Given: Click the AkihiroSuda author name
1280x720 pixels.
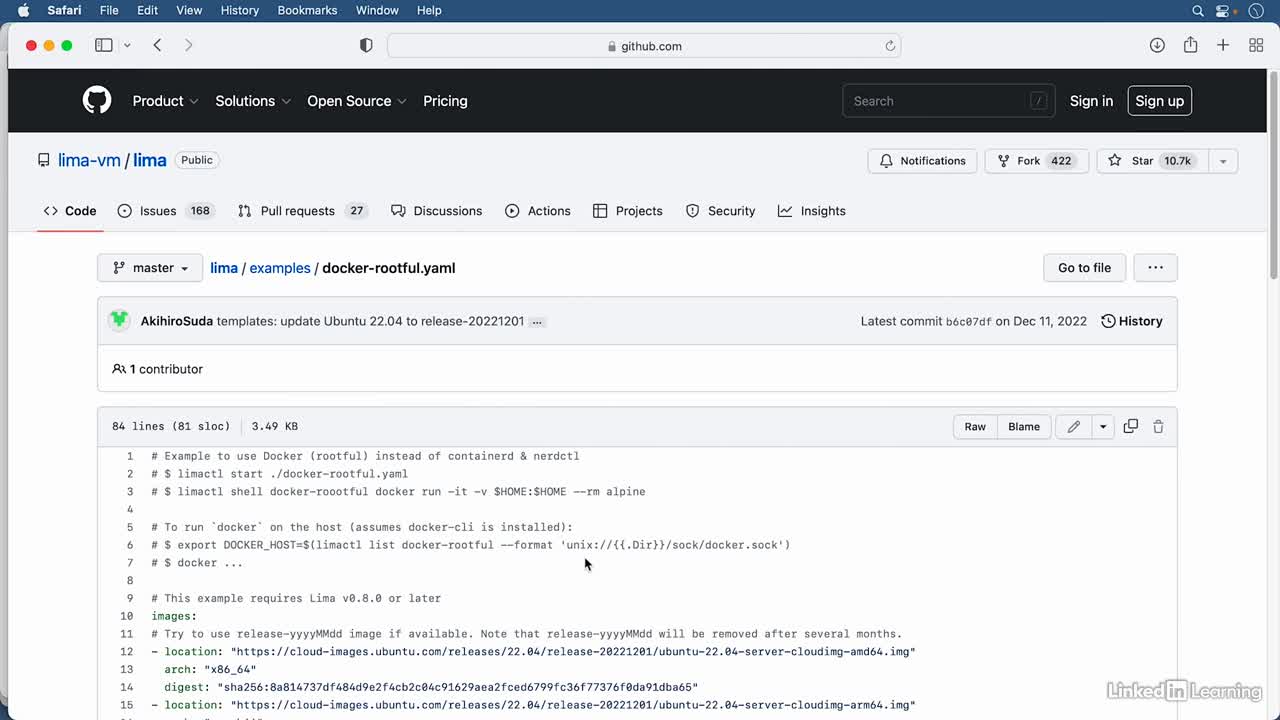Looking at the screenshot, I should click(x=177, y=321).
